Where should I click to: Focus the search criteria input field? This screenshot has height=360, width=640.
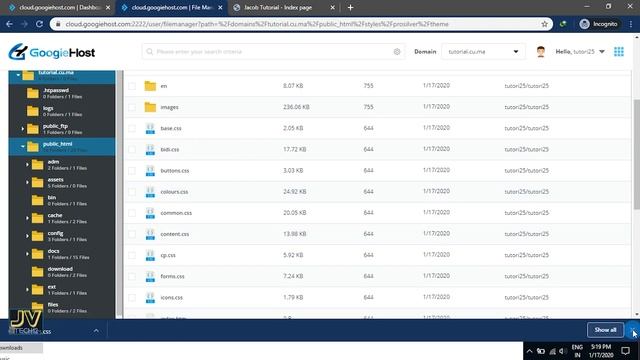click(x=273, y=52)
